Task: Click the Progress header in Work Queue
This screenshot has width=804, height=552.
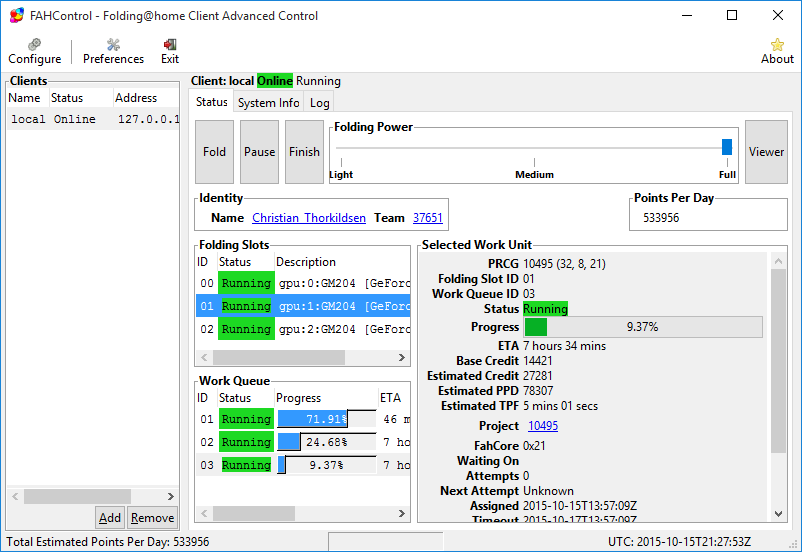Action: click(326, 398)
